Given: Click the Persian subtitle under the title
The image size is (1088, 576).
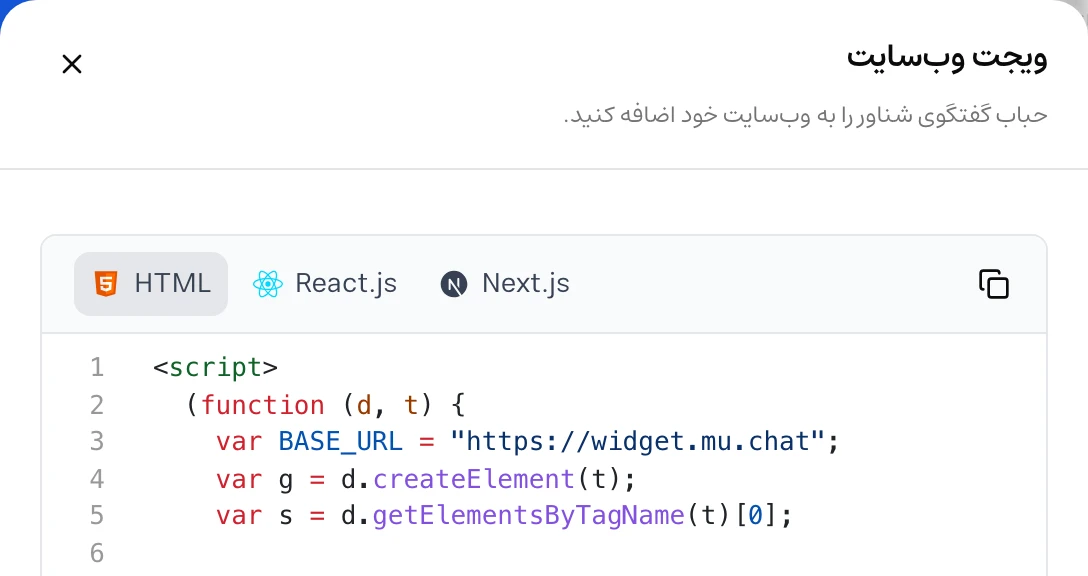Looking at the screenshot, I should tap(806, 115).
